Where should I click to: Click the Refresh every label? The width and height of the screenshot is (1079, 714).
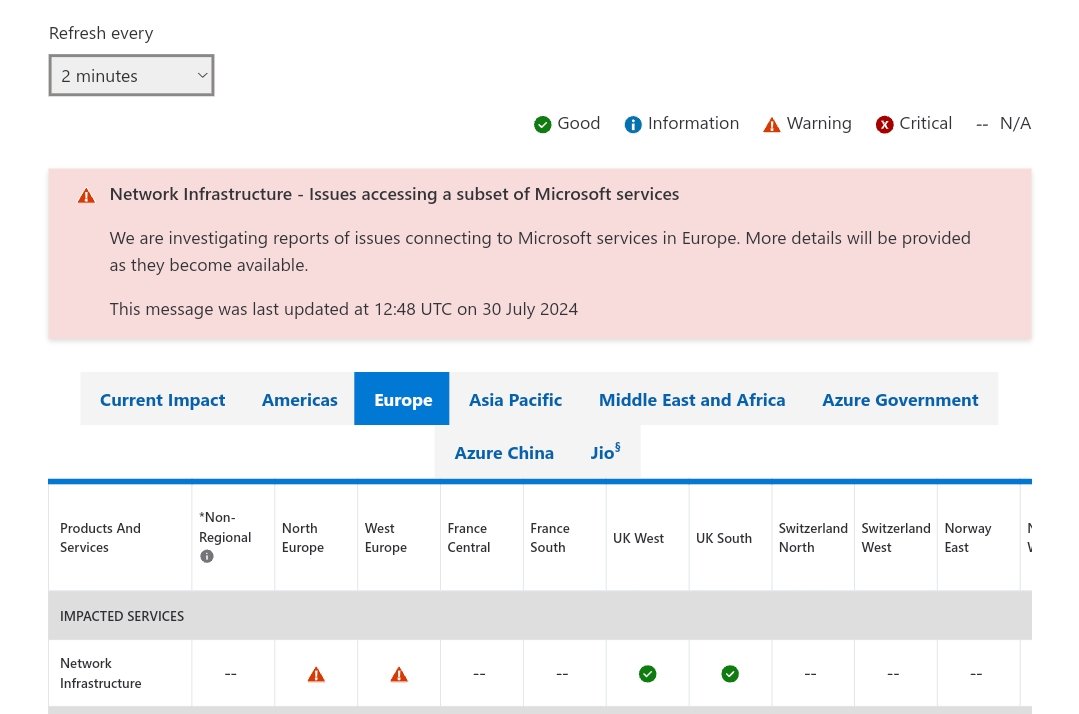coord(101,33)
